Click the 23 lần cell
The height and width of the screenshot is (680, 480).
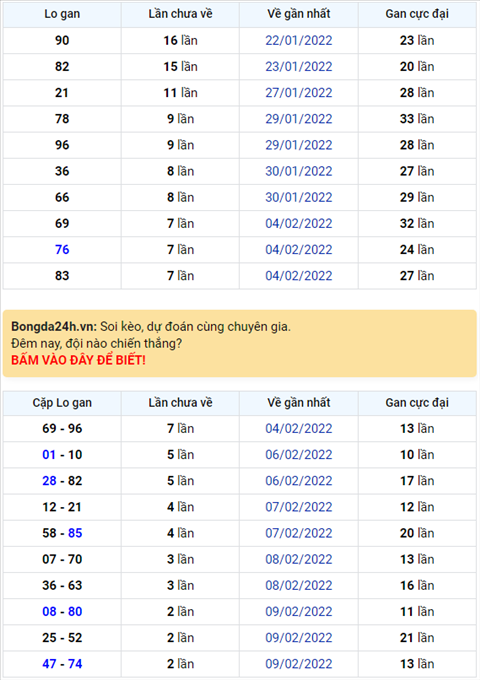417,40
